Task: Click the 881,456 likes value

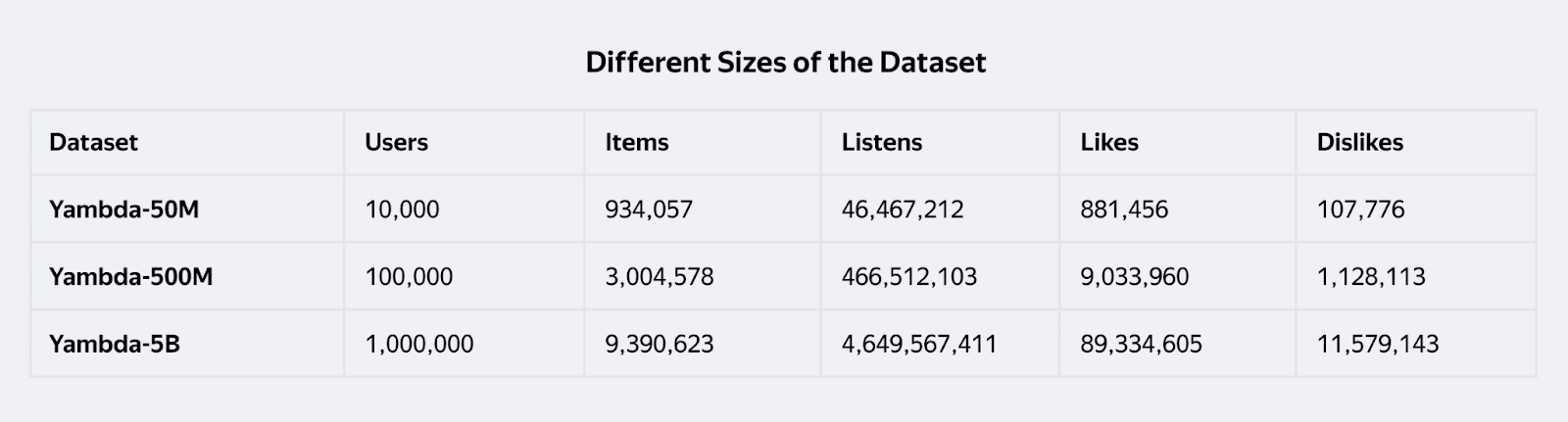Action: pos(1123,210)
